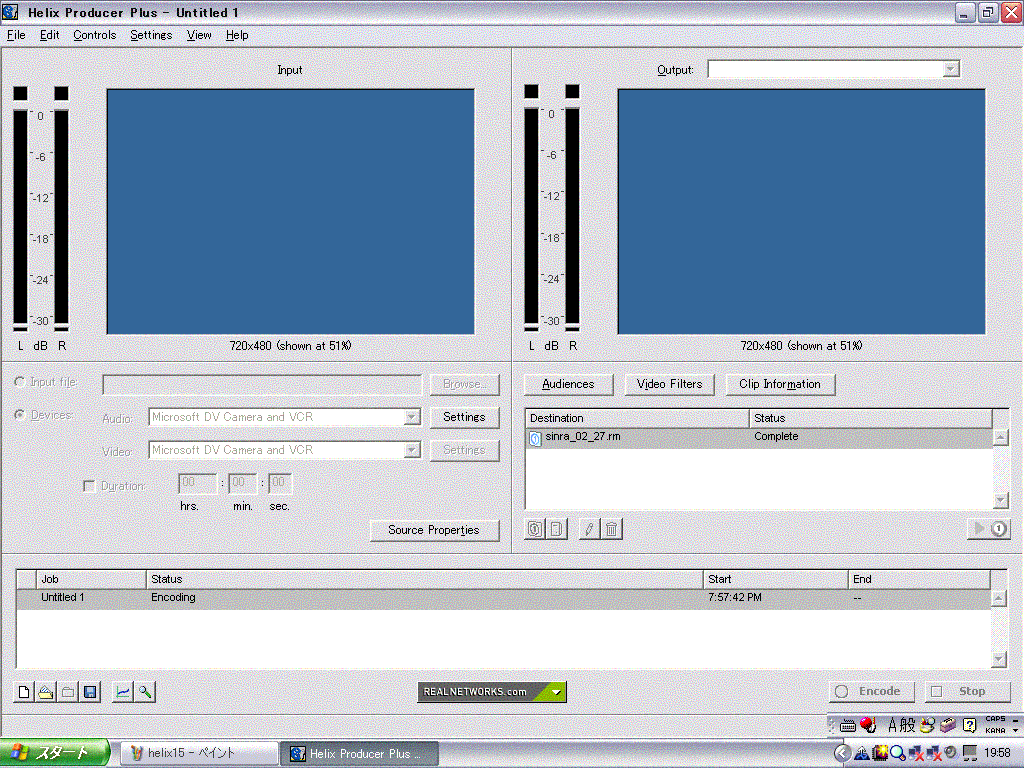Select the Input file radio button
The image size is (1024, 768).
click(x=20, y=383)
